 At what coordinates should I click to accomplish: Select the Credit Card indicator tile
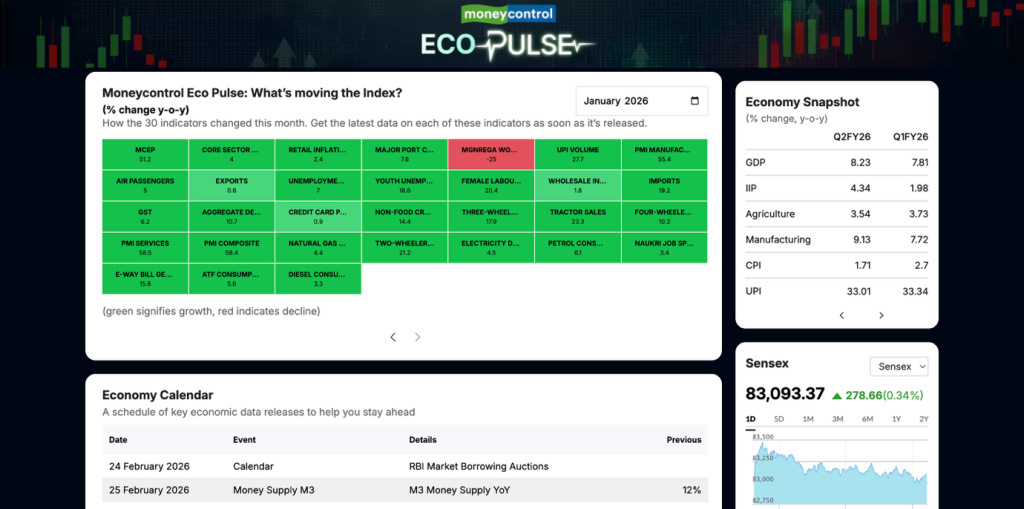tap(318, 216)
